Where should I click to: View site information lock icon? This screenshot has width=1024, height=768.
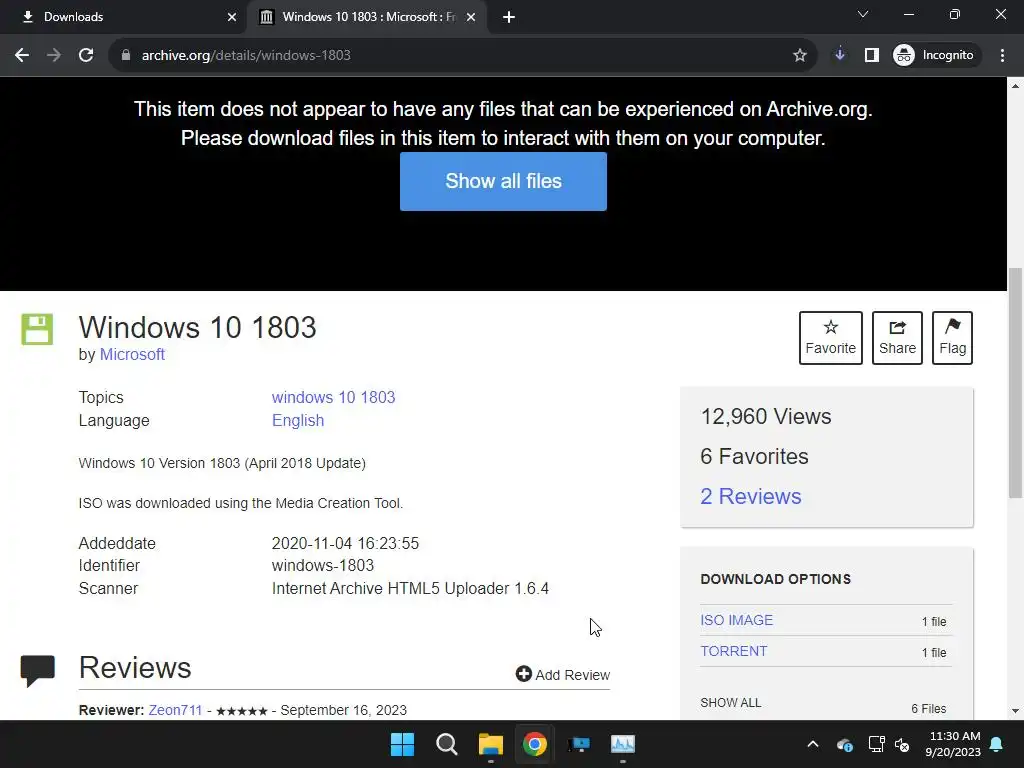coord(126,56)
